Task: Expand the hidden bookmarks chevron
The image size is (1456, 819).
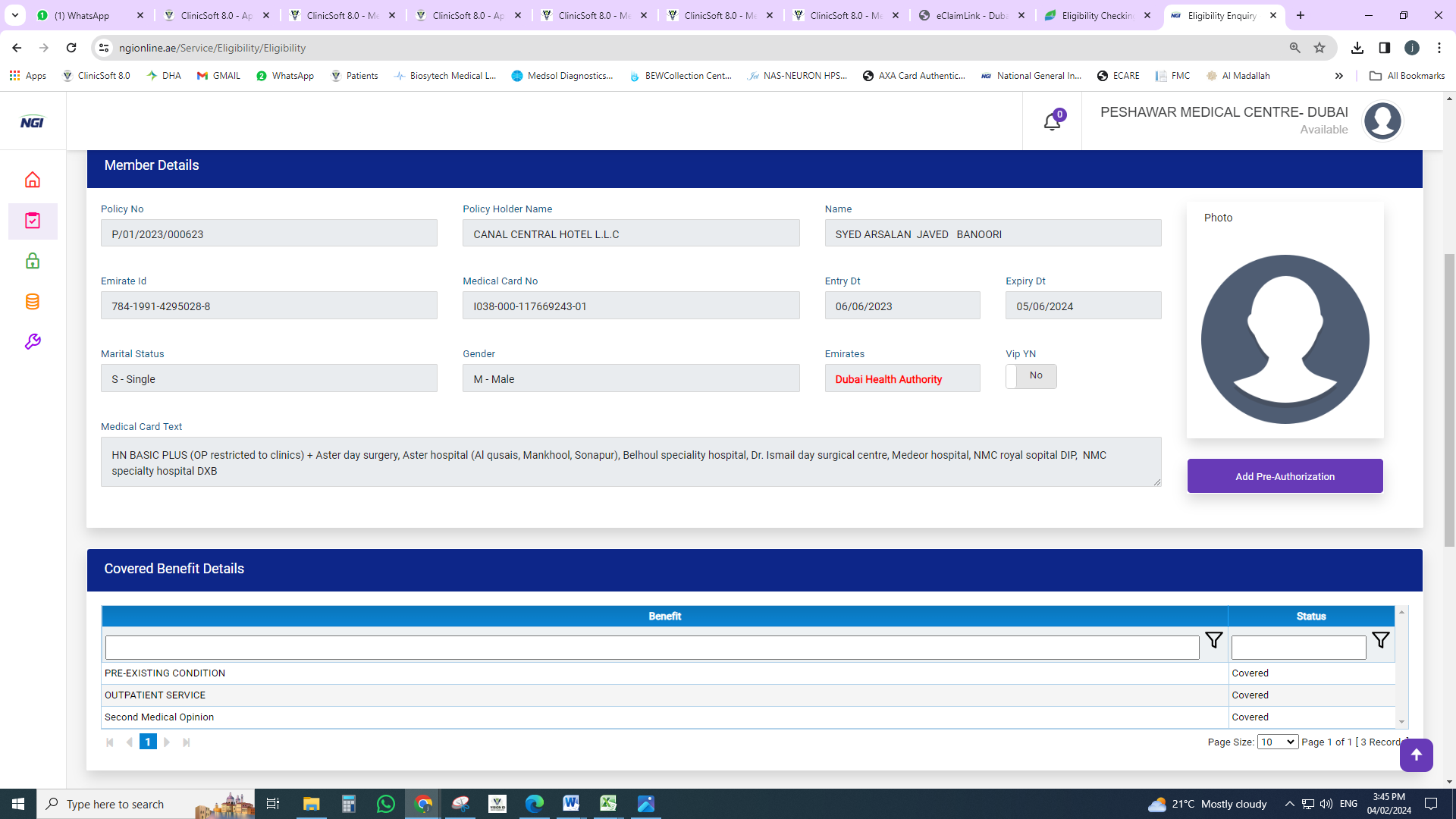Action: [1339, 76]
